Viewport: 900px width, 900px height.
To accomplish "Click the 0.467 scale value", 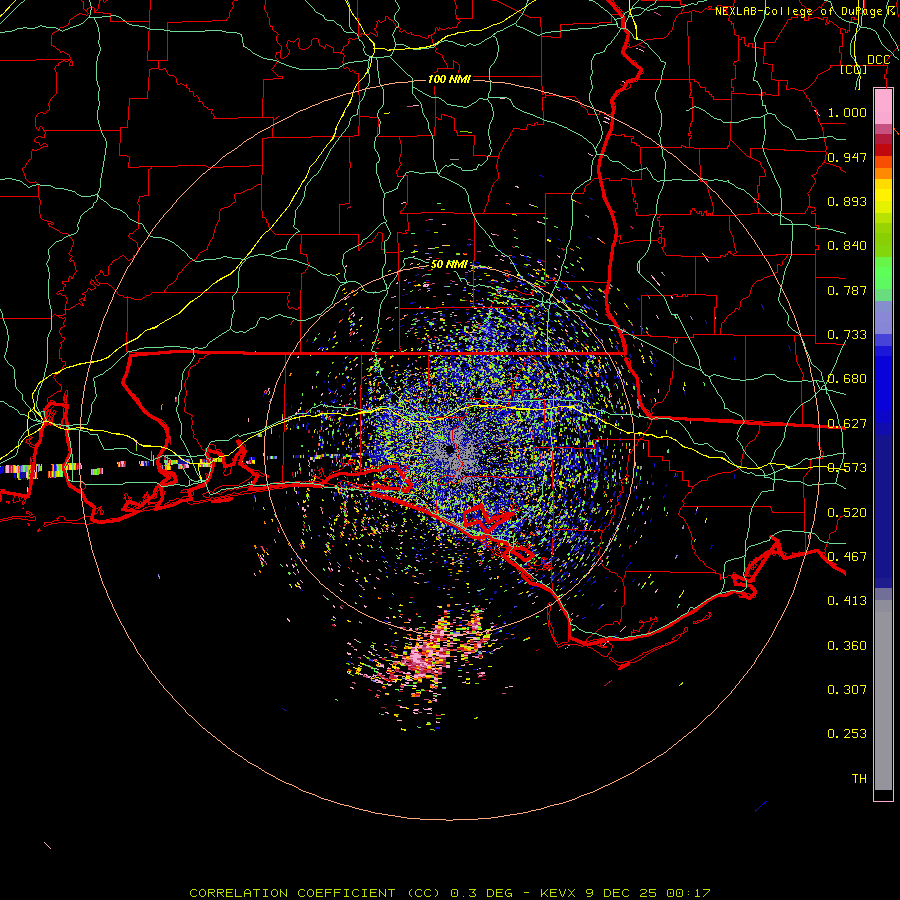I will 847,557.
